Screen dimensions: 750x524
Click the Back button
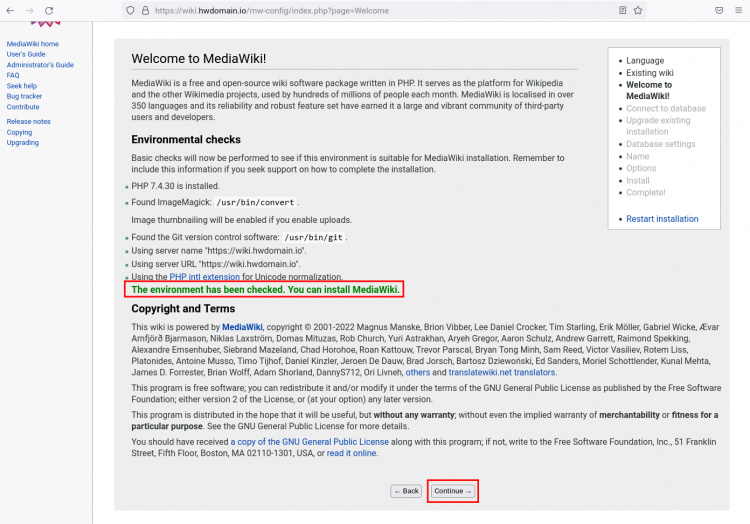click(x=406, y=491)
